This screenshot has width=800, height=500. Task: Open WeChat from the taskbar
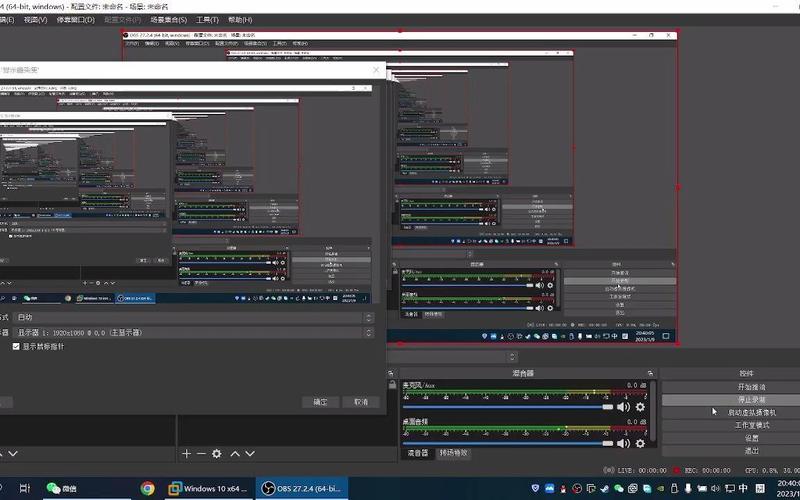click(x=62, y=488)
